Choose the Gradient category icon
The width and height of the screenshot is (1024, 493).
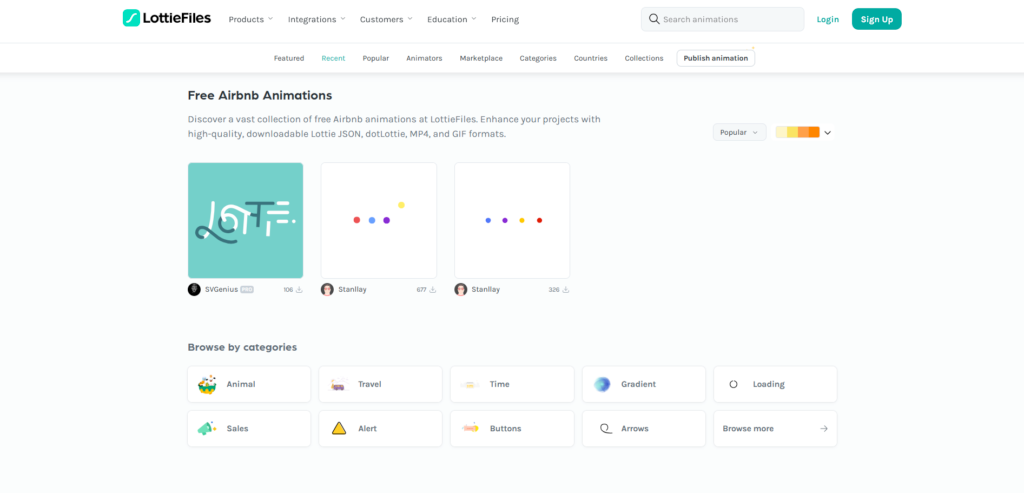602,384
